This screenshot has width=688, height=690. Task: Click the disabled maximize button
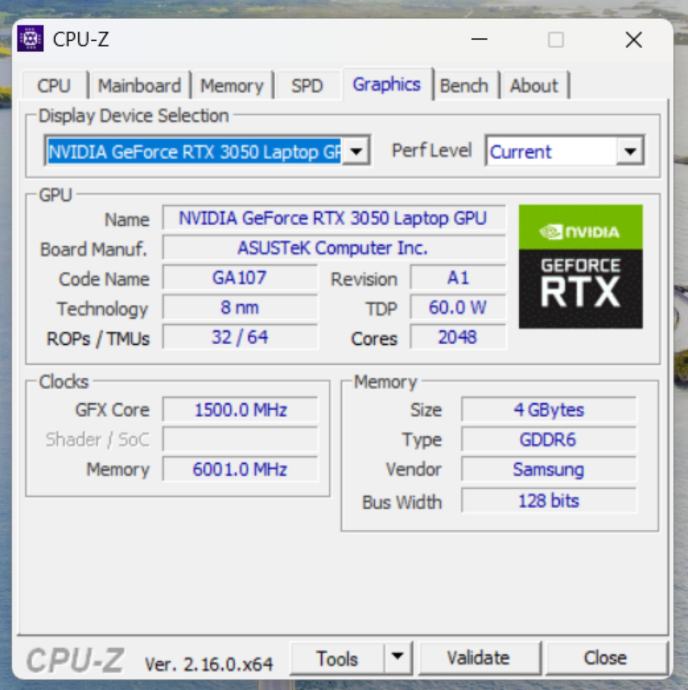coord(556,40)
